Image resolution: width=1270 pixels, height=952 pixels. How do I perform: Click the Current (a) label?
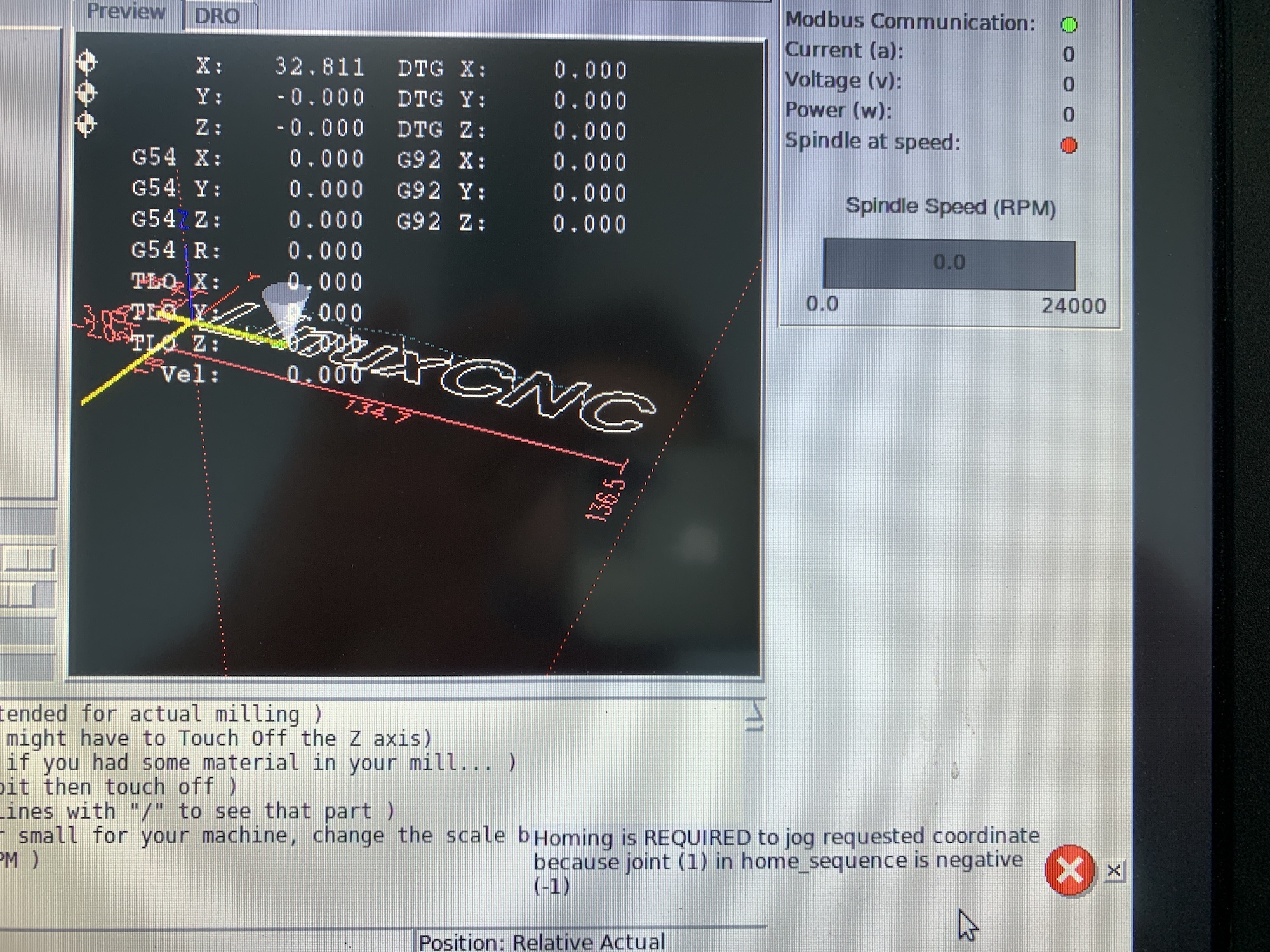[844, 50]
